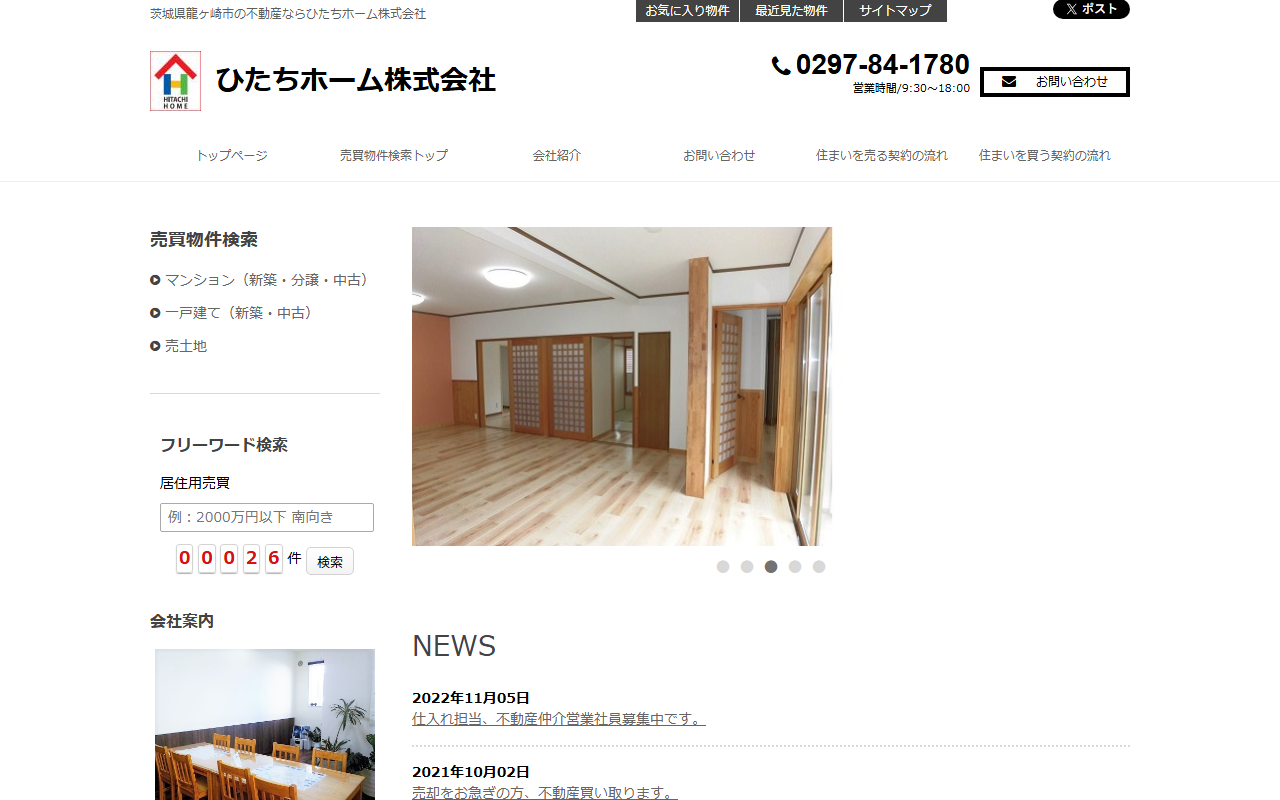The image size is (1280, 800).
Task: Click the phone icon beside 0297-84-1780
Action: [781, 66]
